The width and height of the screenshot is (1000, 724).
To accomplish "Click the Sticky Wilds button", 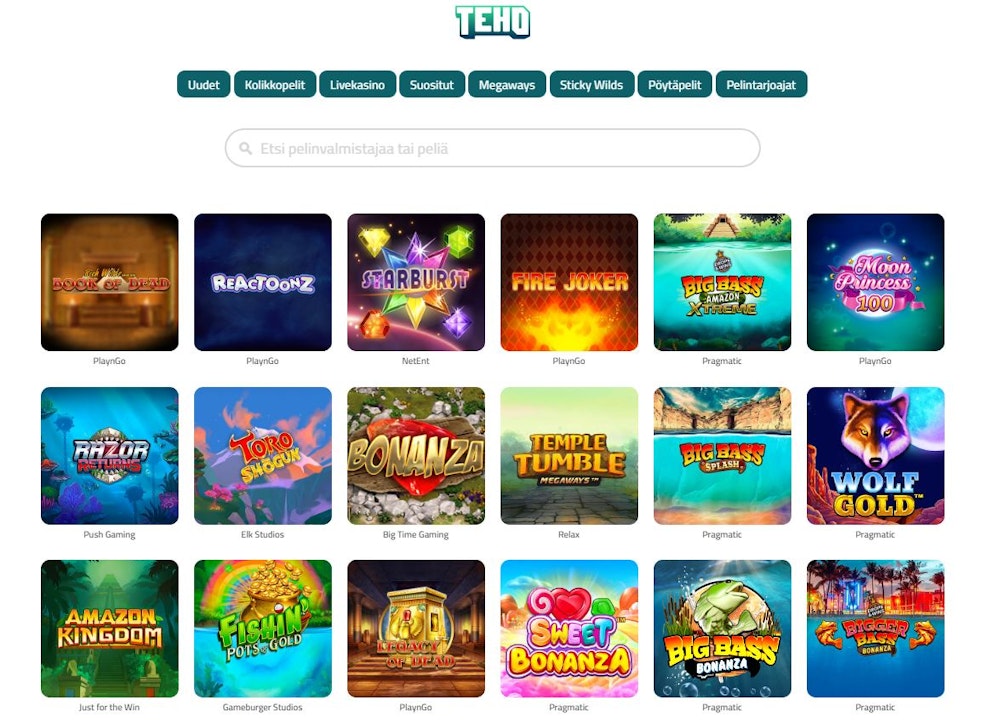I will click(x=591, y=84).
